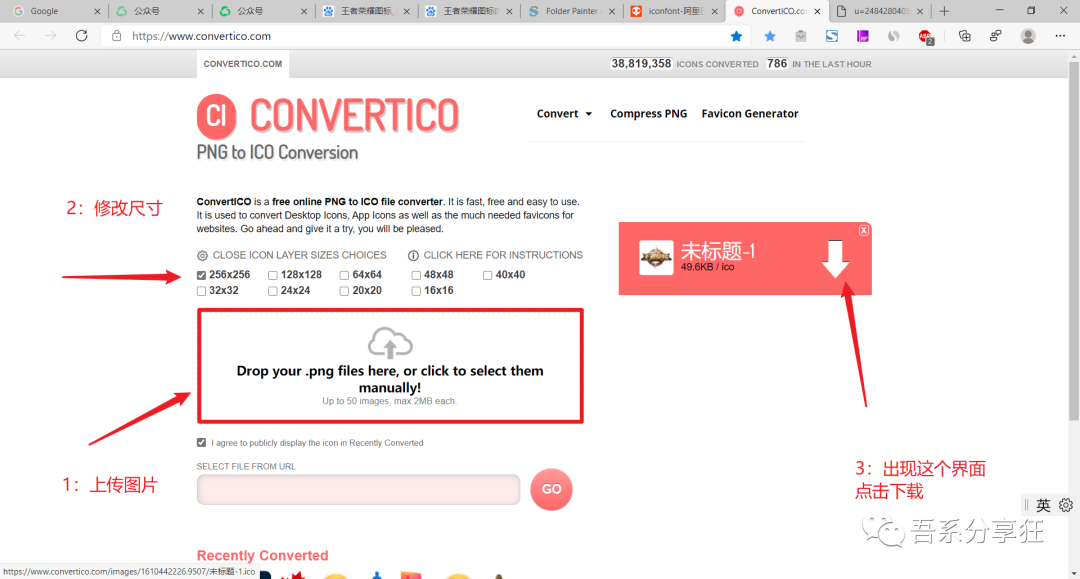The image size is (1080, 579).
Task: Open the Favicon Generator menu link
Action: coord(749,114)
